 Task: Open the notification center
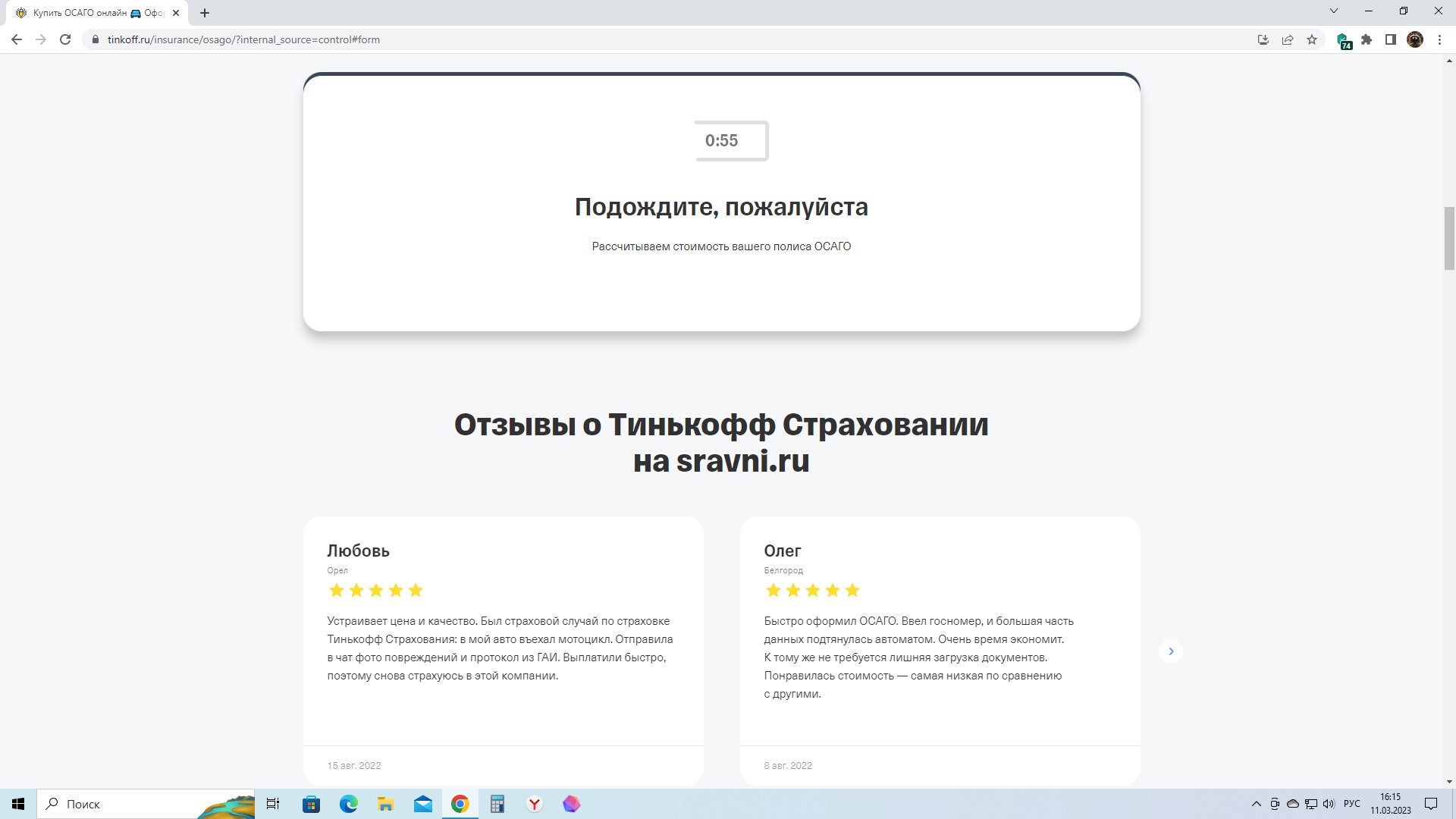pos(1431,804)
